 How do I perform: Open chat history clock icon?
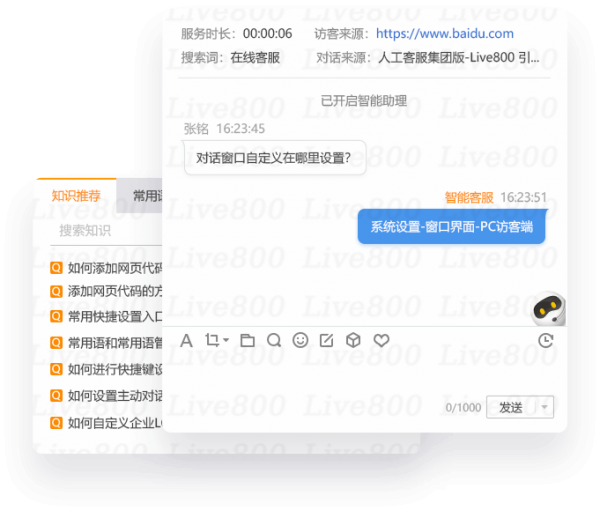coord(546,340)
